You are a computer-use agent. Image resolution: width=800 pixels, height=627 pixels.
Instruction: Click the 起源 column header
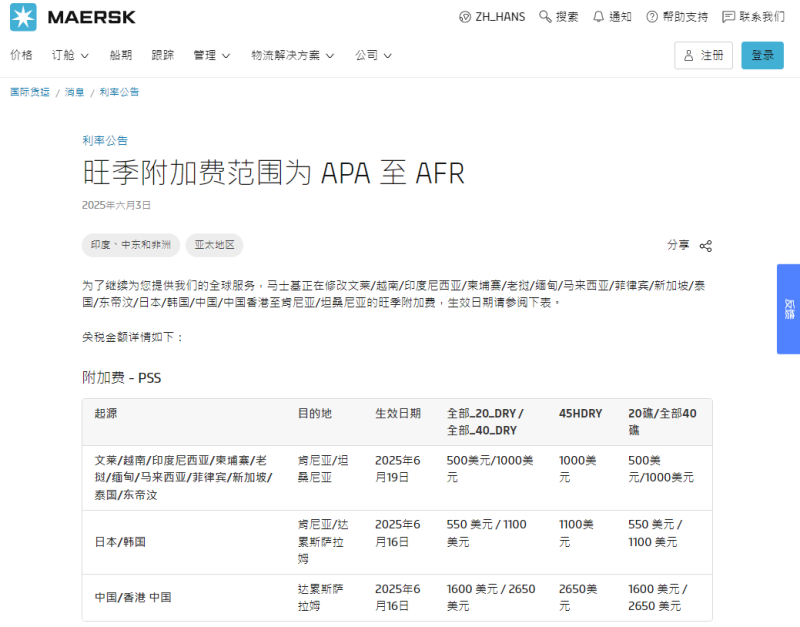point(106,413)
